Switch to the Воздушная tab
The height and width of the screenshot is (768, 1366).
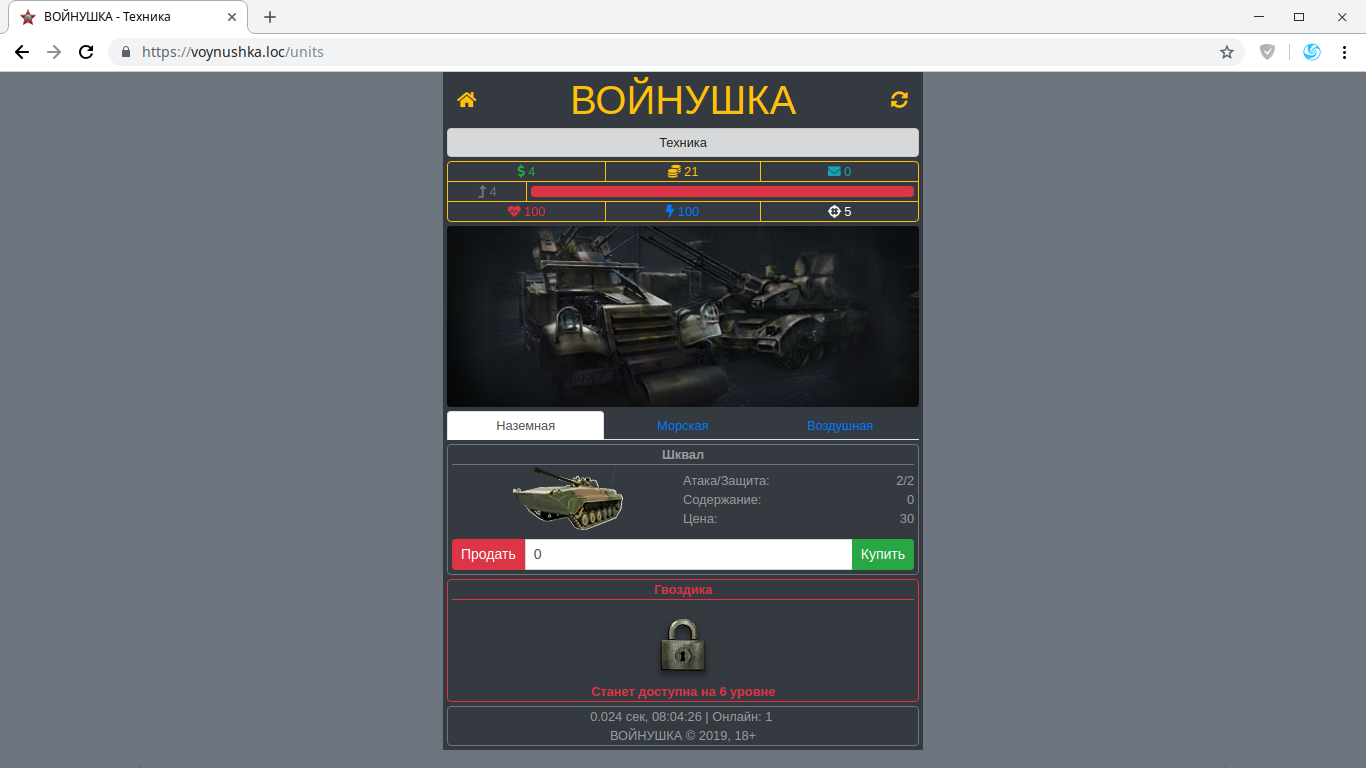(839, 426)
